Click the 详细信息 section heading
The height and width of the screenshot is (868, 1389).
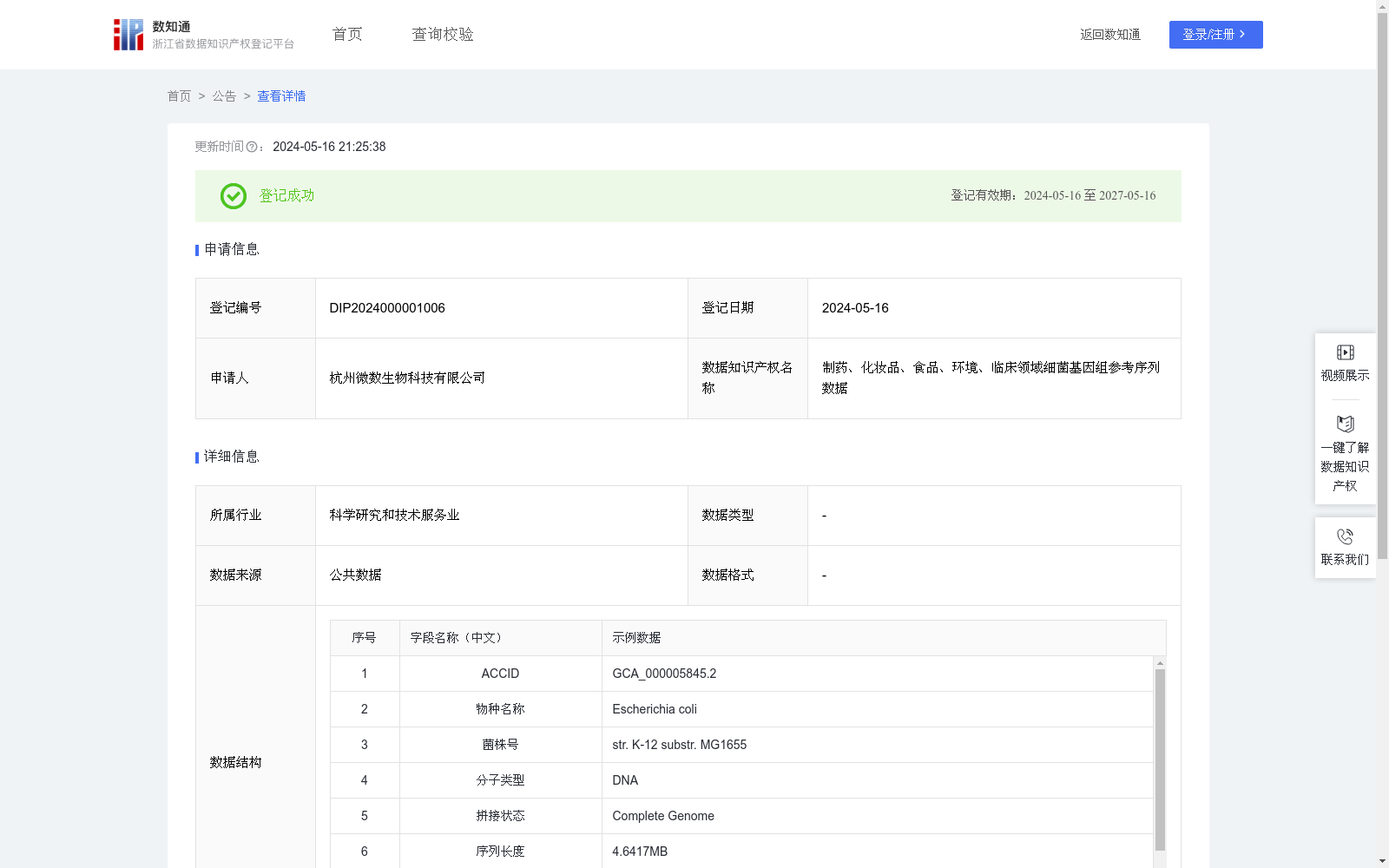[x=231, y=457]
